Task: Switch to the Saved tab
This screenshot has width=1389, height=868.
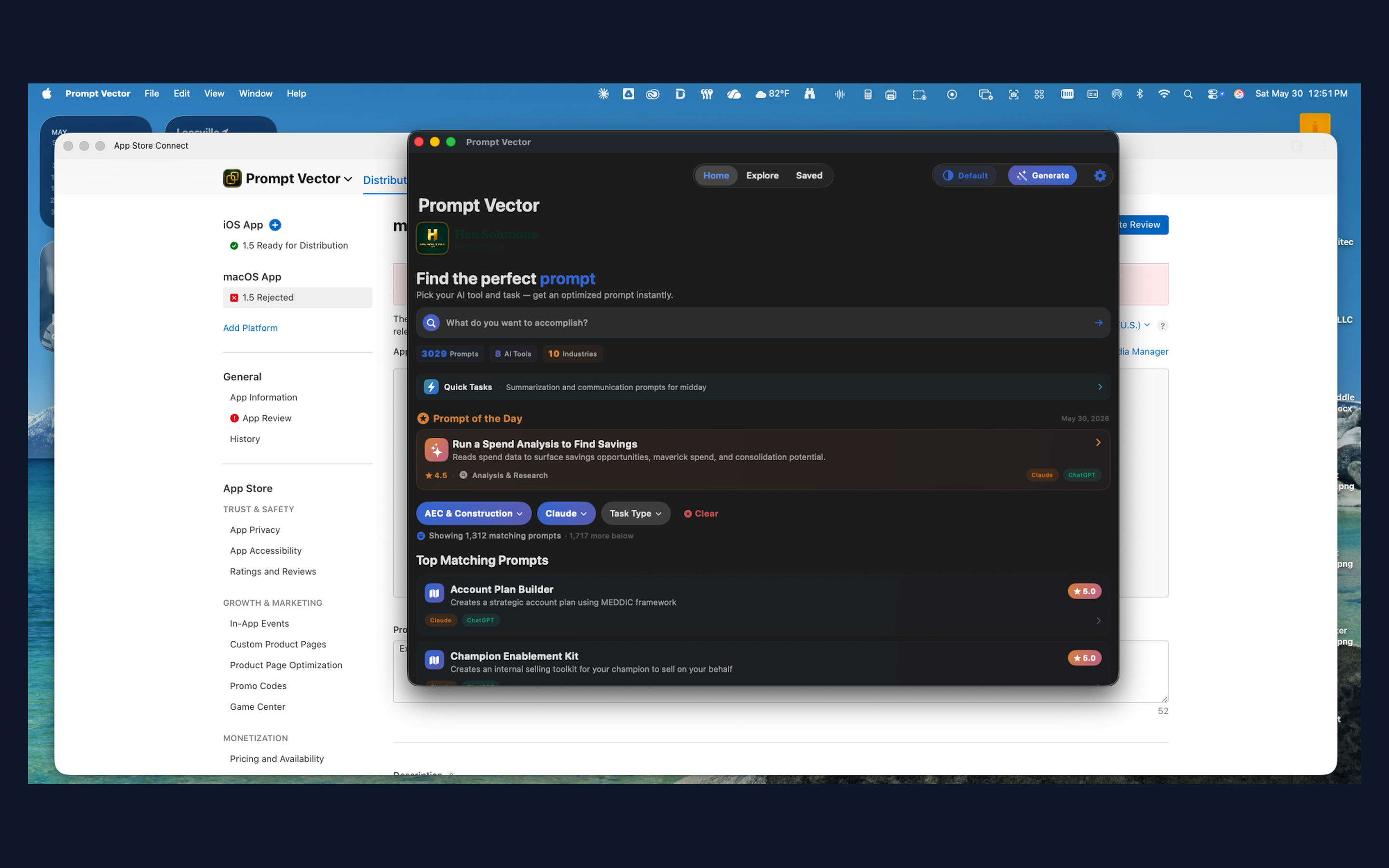Action: point(809,176)
